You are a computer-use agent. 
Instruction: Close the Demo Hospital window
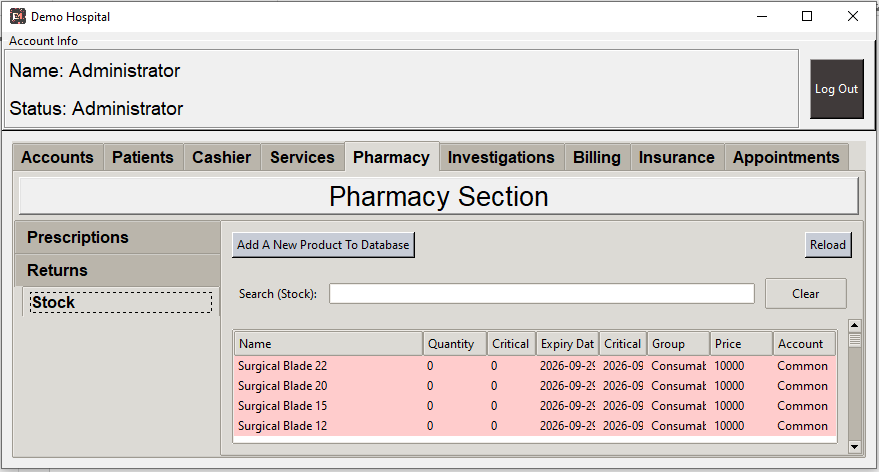853,16
